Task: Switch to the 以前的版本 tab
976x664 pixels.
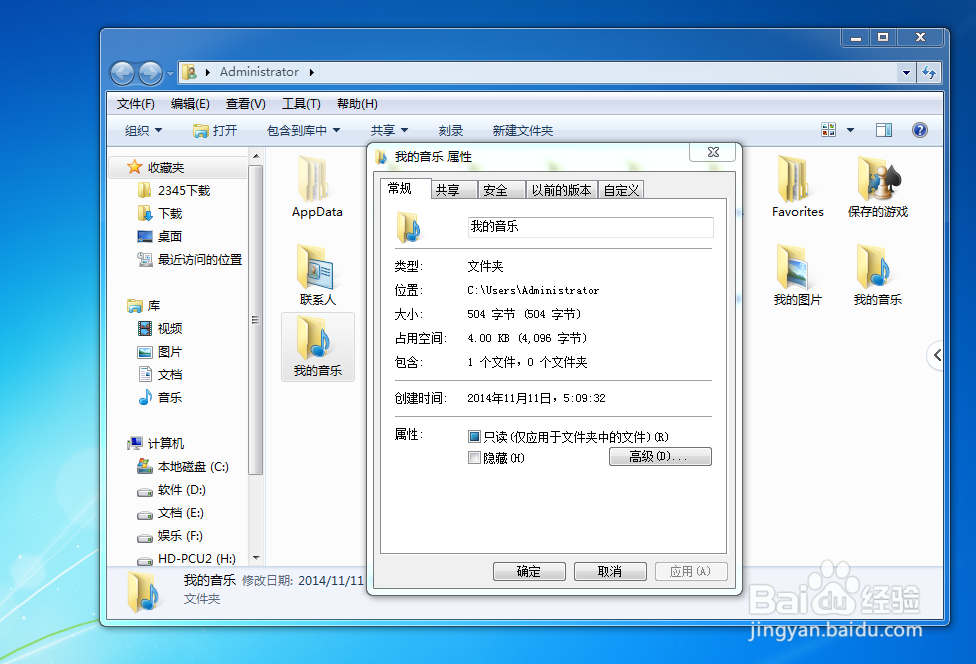Action: tap(561, 190)
